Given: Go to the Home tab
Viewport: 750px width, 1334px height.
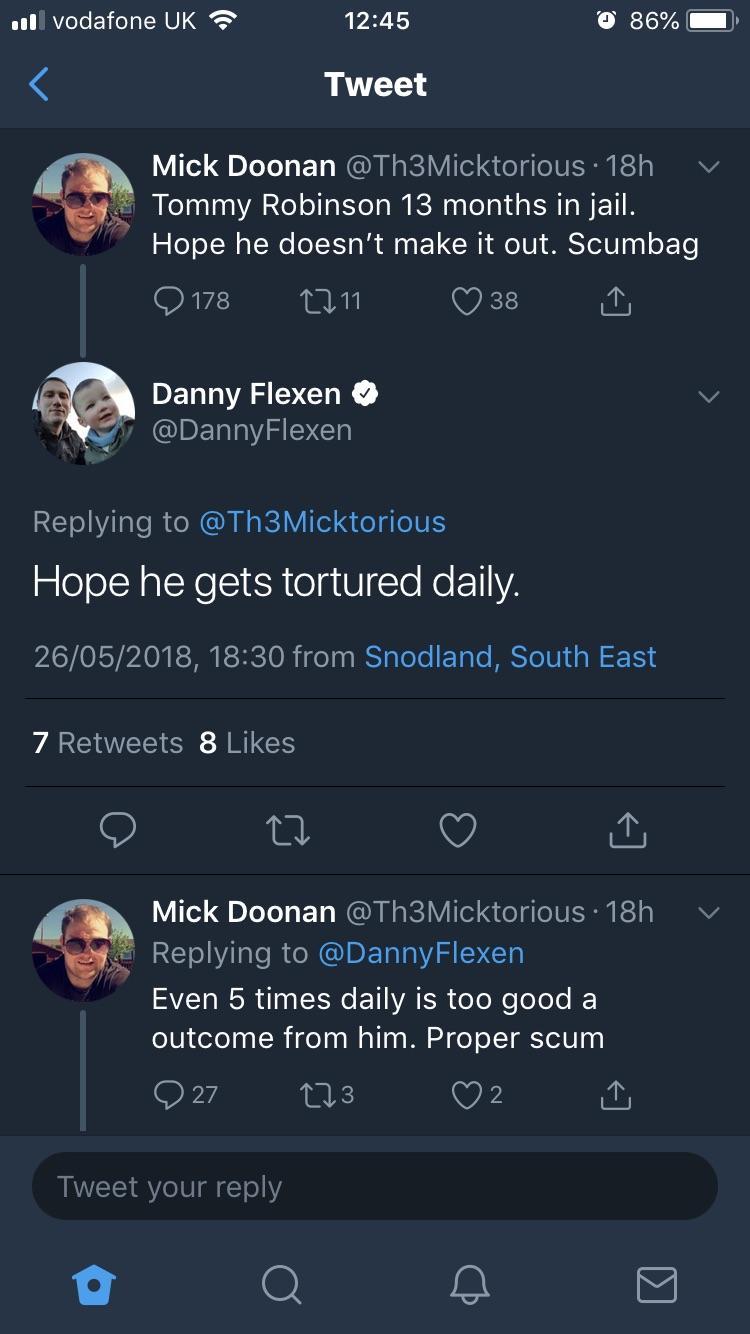Looking at the screenshot, I should pyautogui.click(x=95, y=1284).
